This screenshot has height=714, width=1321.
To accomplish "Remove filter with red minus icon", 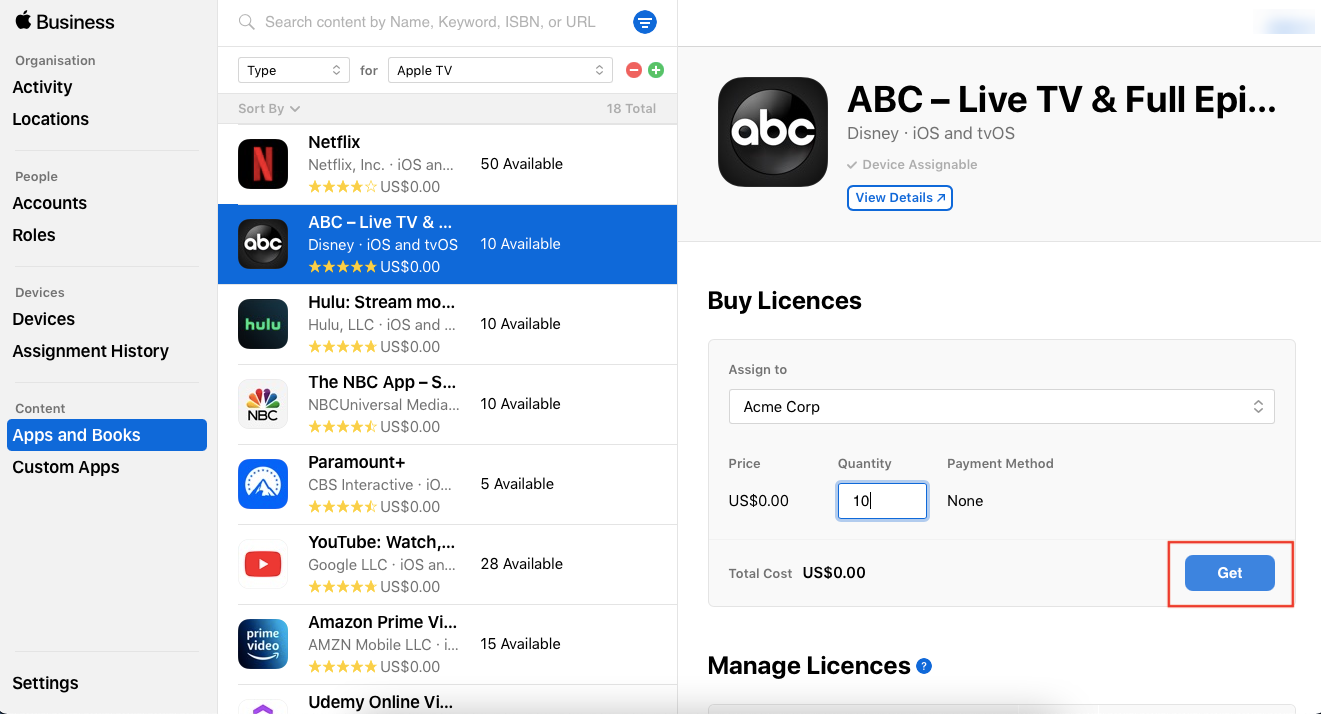I will coord(633,70).
